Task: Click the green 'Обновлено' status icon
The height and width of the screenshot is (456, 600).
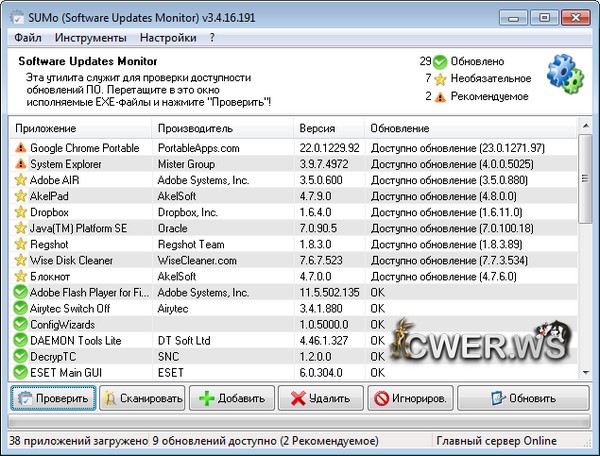Action: 441,61
